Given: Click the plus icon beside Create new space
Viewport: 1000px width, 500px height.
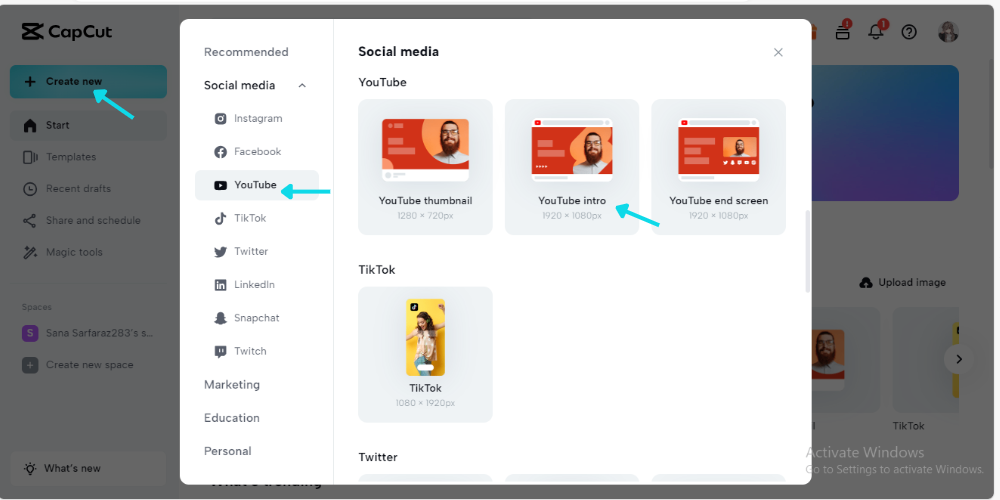Looking at the screenshot, I should click(x=30, y=365).
